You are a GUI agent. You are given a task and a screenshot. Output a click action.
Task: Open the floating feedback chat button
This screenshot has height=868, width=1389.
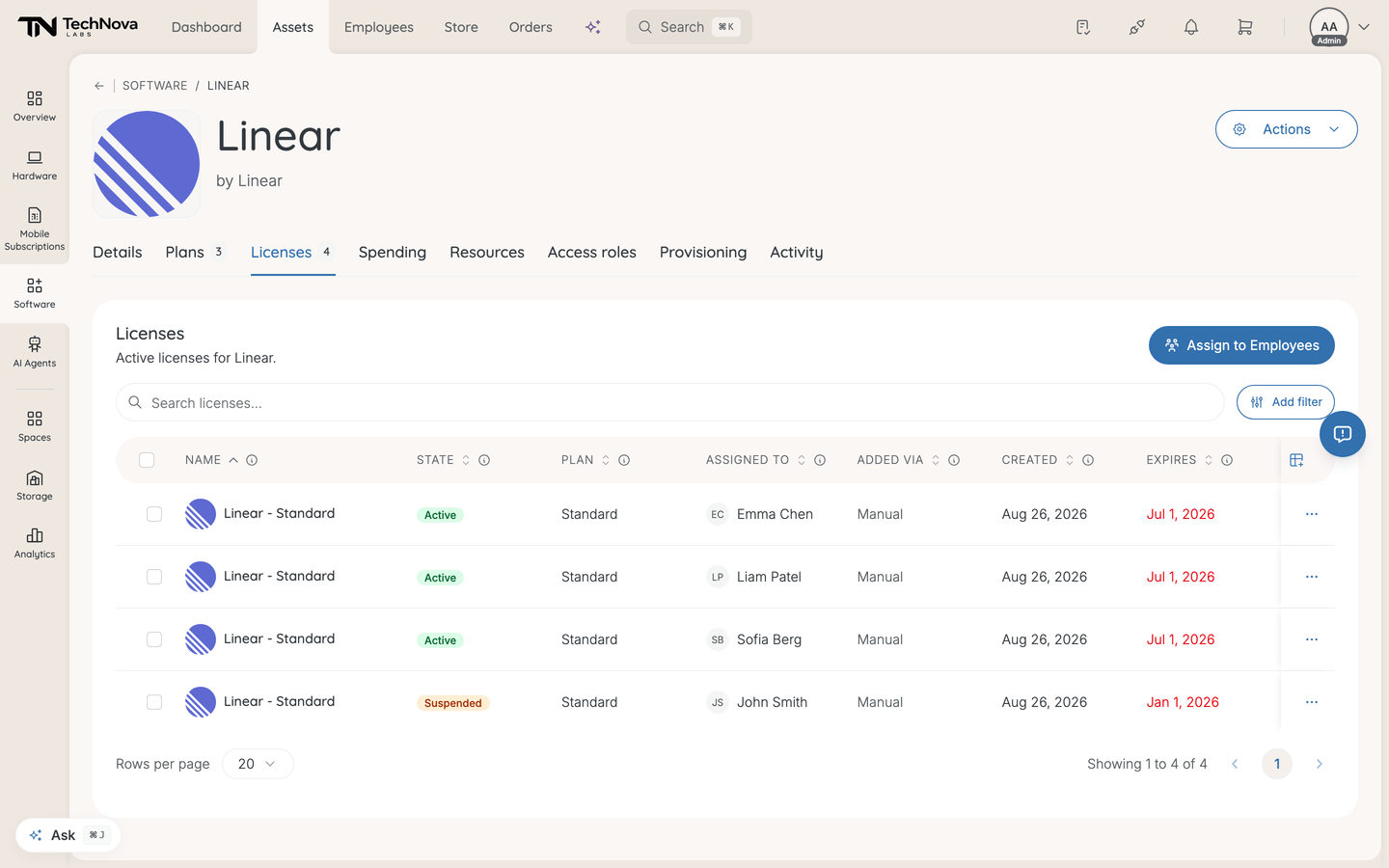tap(1343, 434)
